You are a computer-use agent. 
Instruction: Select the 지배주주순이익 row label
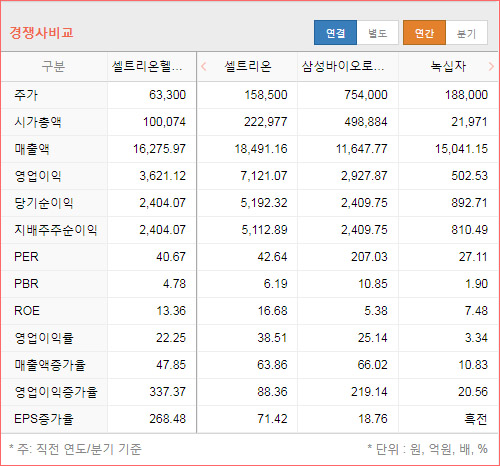click(x=56, y=230)
